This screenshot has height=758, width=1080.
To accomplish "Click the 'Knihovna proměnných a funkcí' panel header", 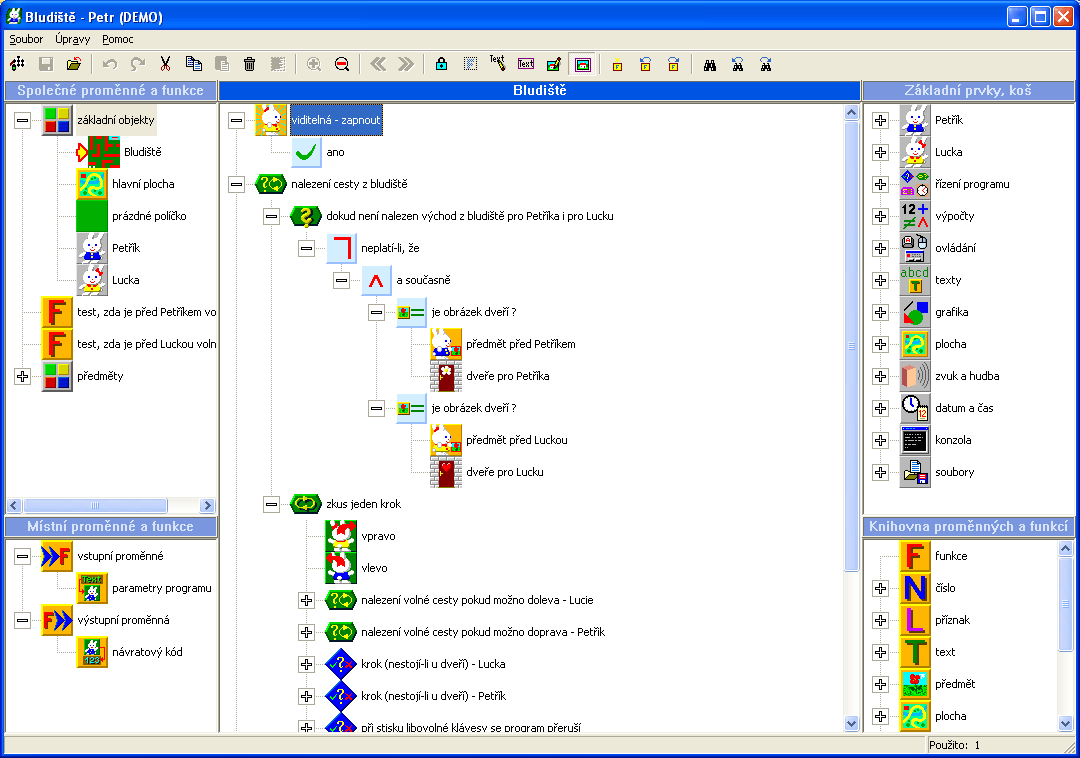I will (968, 526).
